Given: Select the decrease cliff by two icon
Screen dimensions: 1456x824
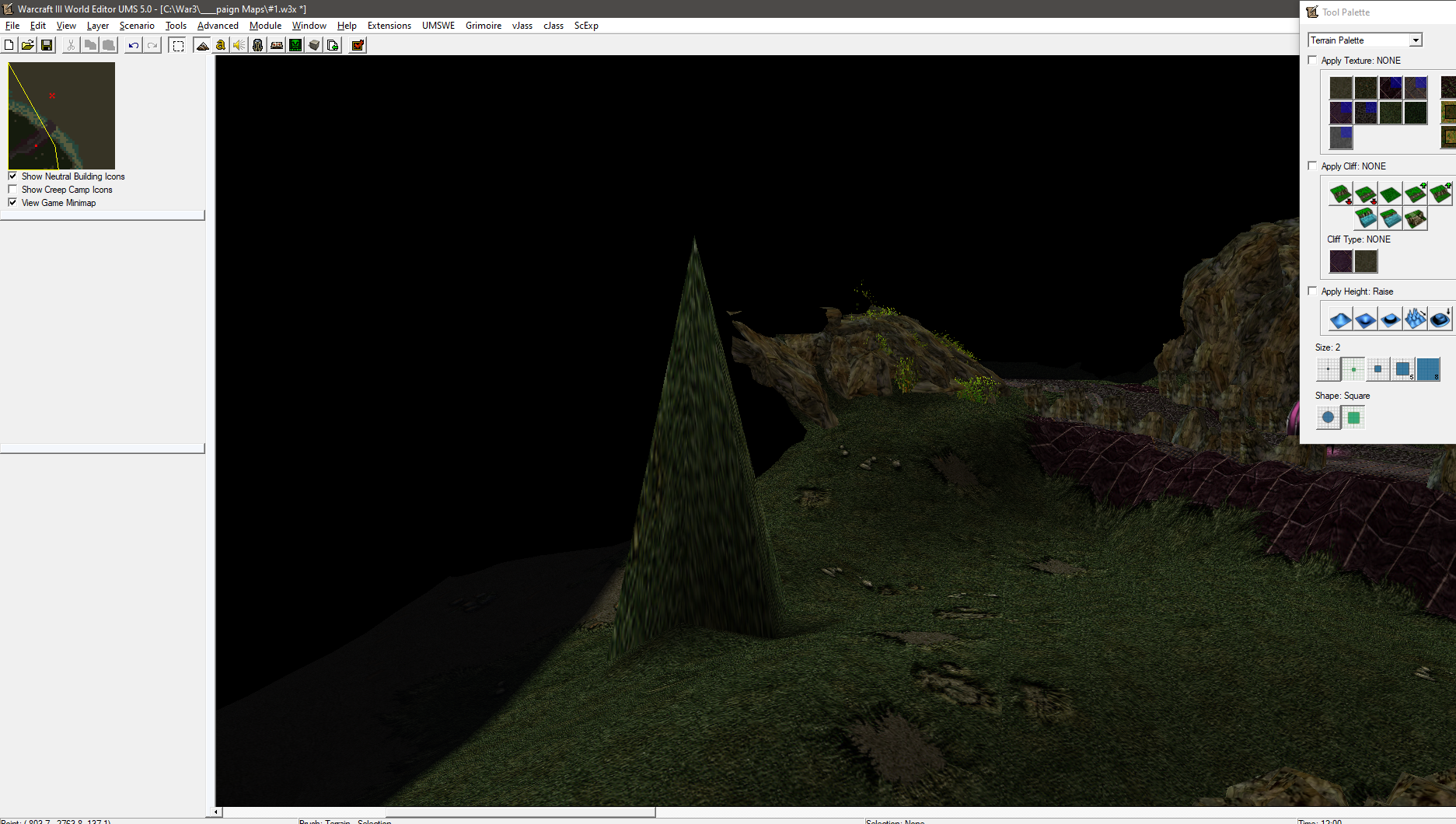Looking at the screenshot, I should [x=1341, y=194].
